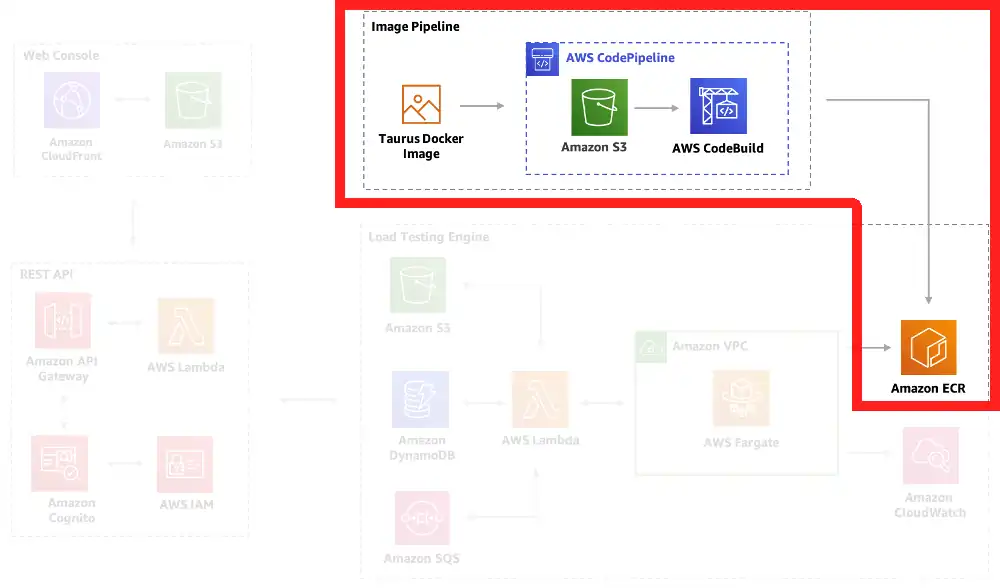Click the AWS Fargate icon
Viewport: 1000px width, 588px height.
(x=741, y=398)
